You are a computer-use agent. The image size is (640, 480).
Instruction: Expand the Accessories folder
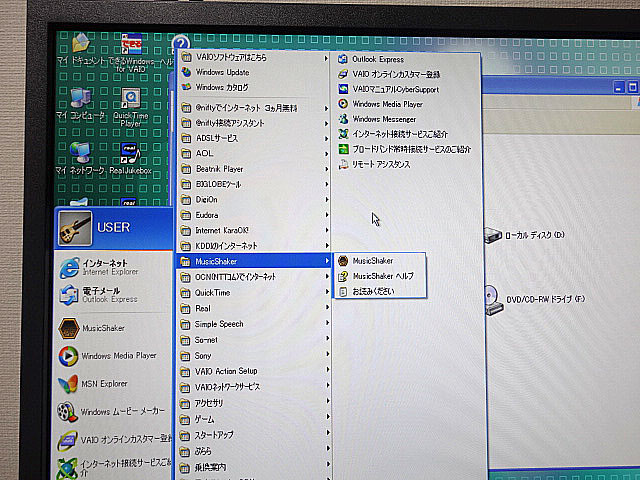pos(253,403)
